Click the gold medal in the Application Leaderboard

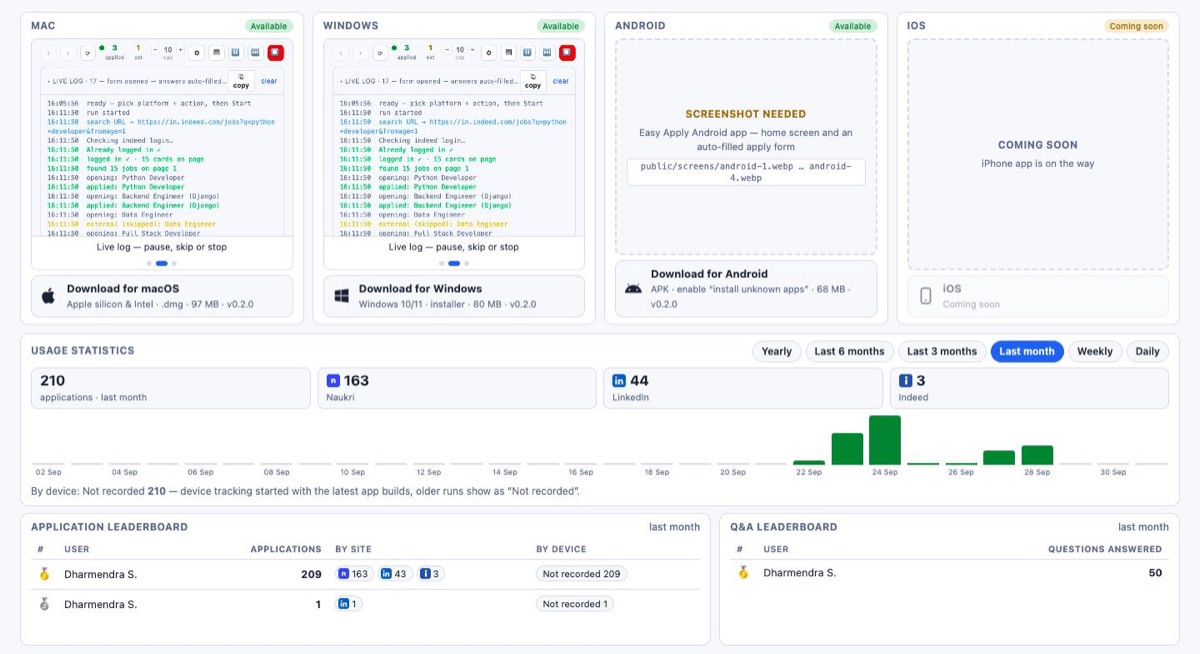click(x=44, y=574)
